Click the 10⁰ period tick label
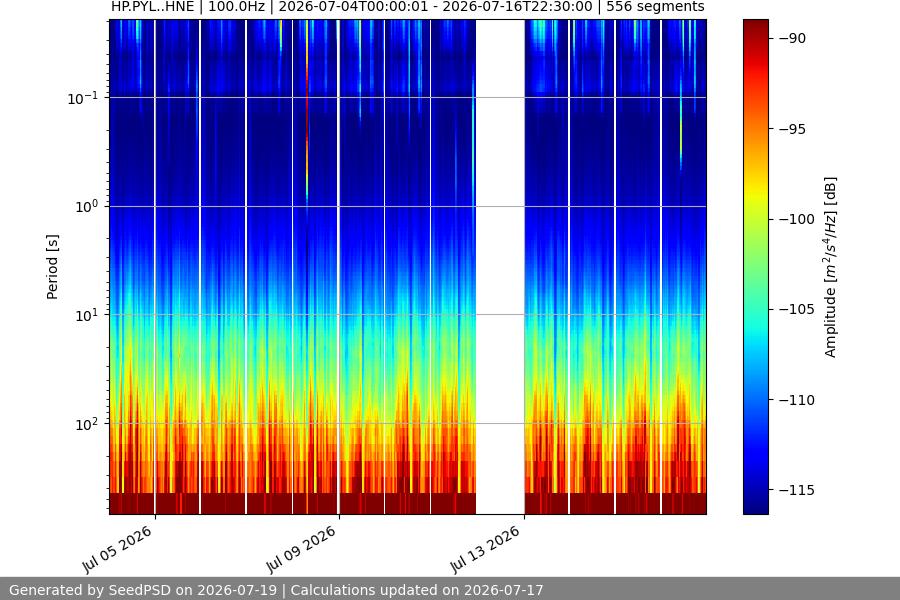This screenshot has width=900, height=600. click(86, 207)
